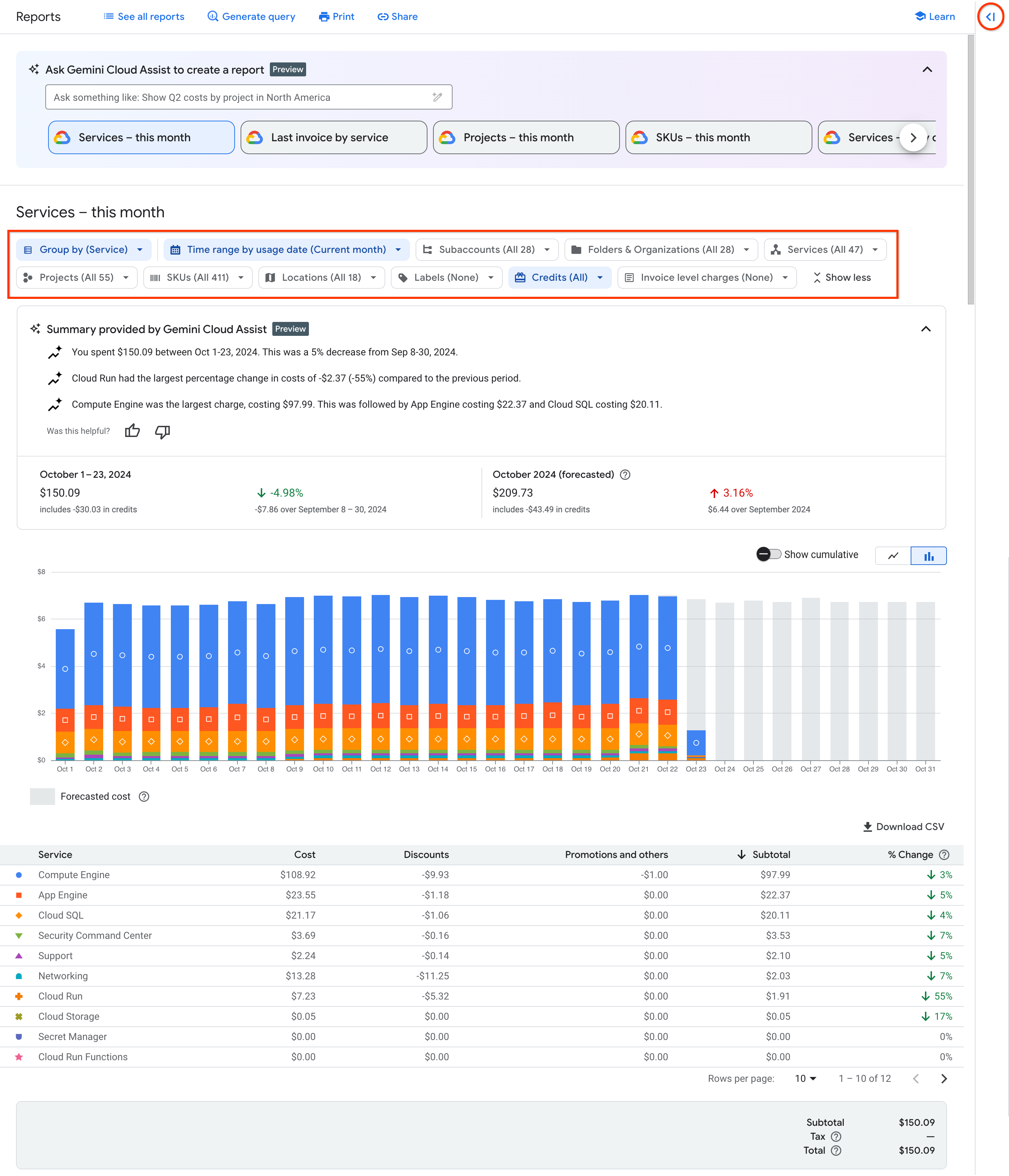Open the Credits (All) filter
Image resolution: width=1009 pixels, height=1176 pixels.
tap(560, 277)
